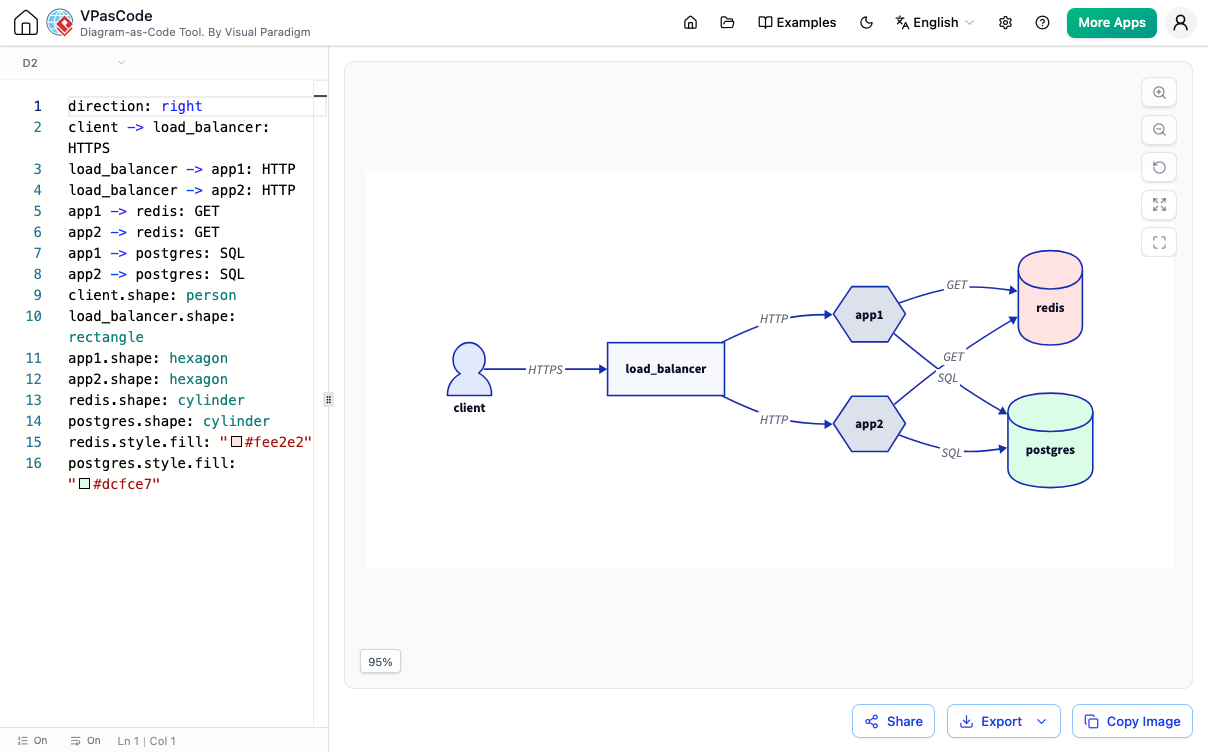Click line number 13 in the gutter

point(34,400)
